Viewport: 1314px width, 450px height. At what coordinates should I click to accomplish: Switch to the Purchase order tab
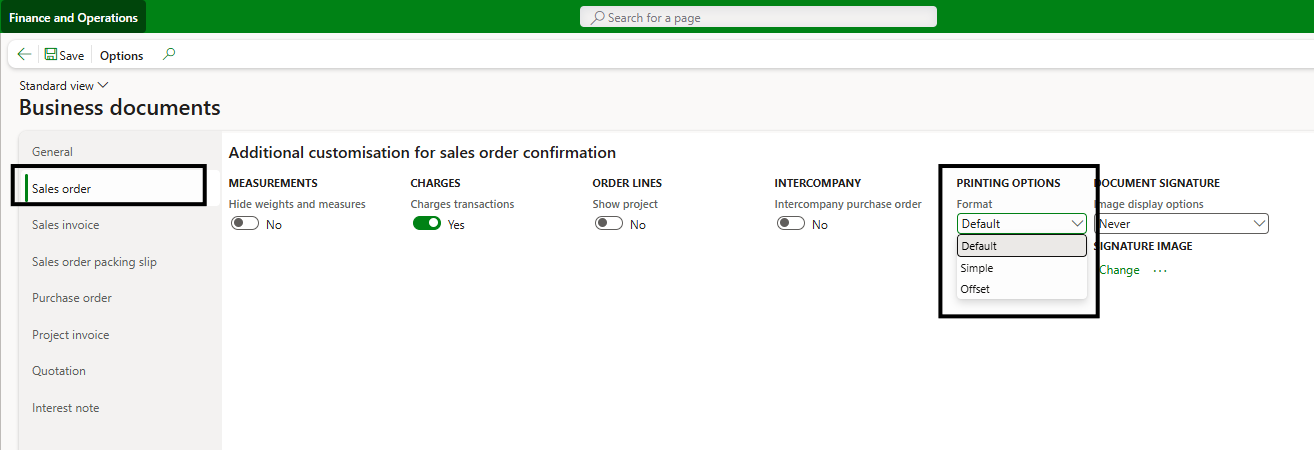[72, 298]
